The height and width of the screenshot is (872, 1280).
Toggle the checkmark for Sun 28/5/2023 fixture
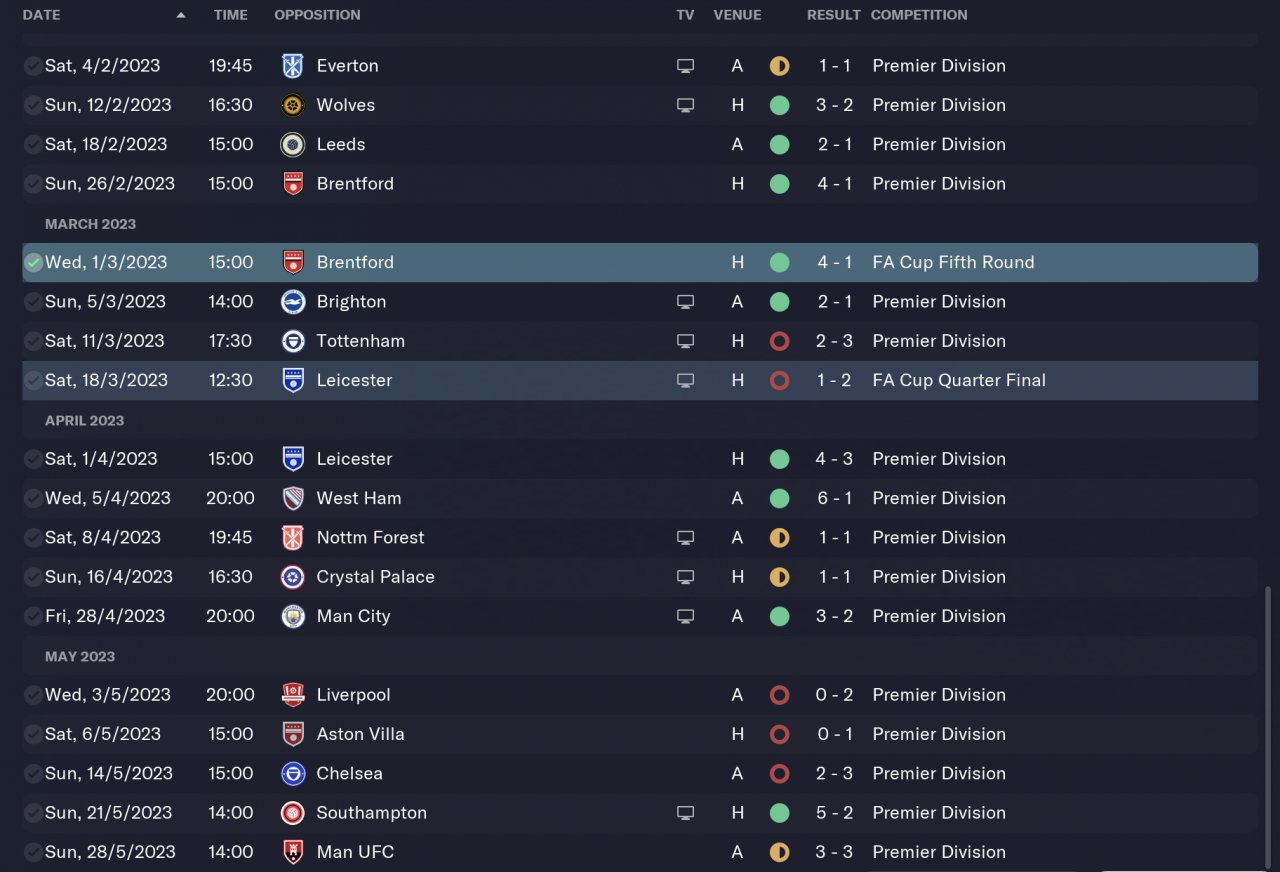click(33, 852)
